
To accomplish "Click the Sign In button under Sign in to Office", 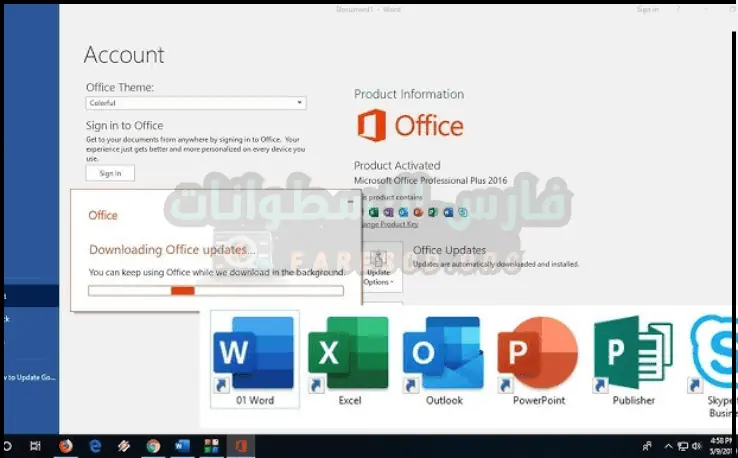I will point(110,173).
